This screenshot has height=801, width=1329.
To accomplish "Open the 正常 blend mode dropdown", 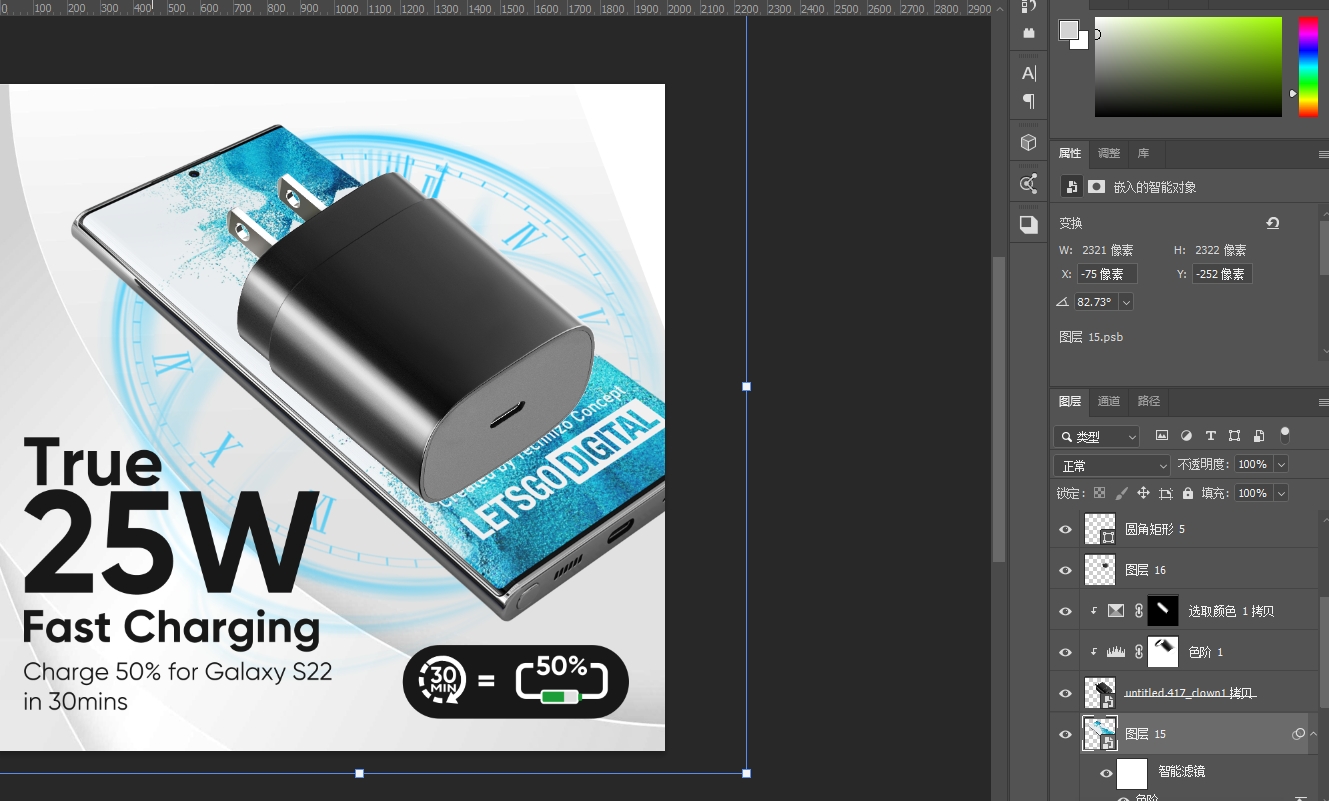I will 1111,465.
